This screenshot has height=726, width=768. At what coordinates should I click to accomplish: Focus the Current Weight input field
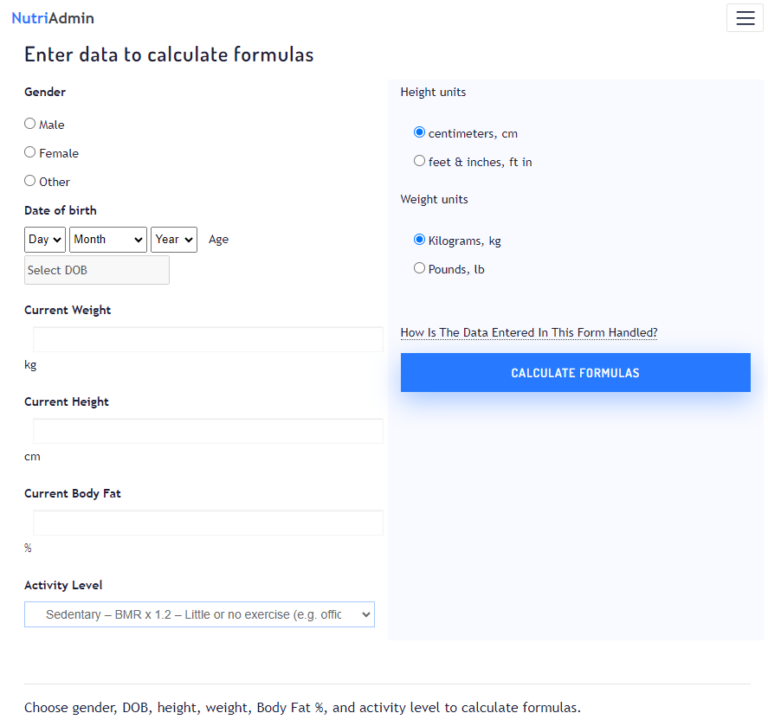coord(208,339)
